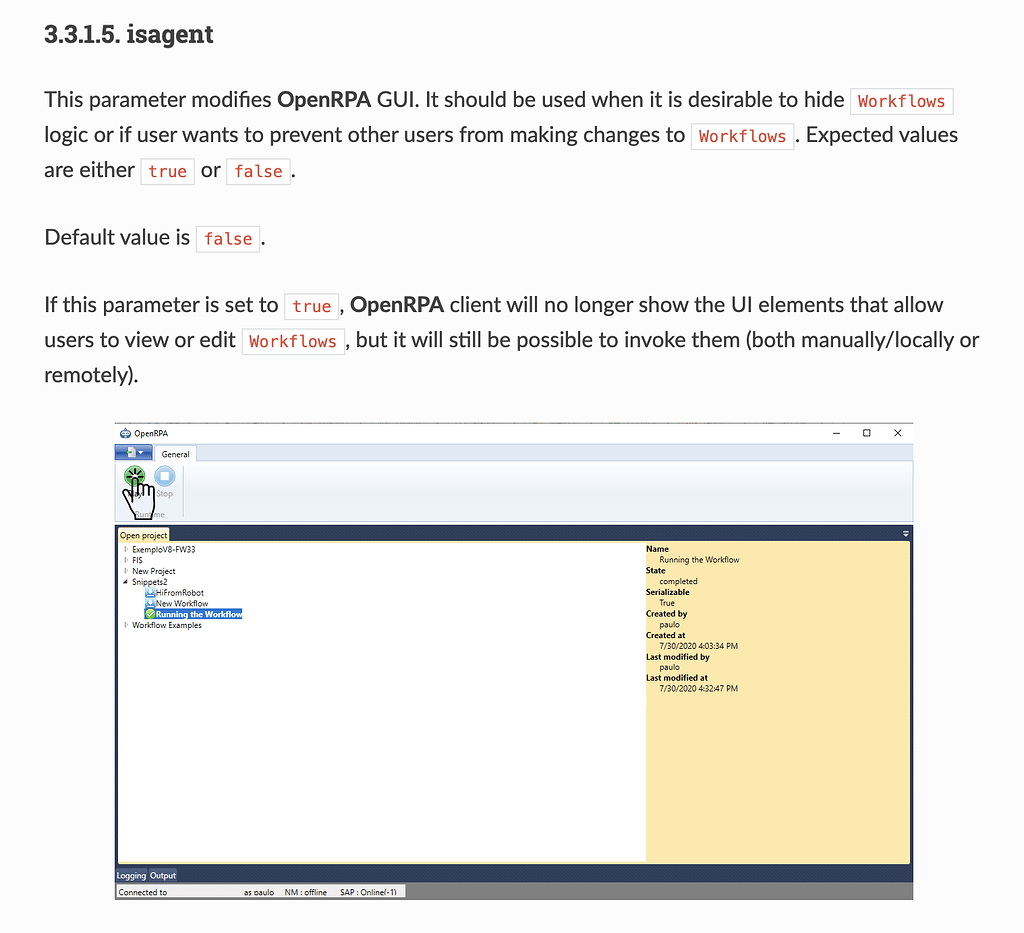This screenshot has width=1024, height=933.
Task: Expand the FIS project node
Action: (125, 560)
